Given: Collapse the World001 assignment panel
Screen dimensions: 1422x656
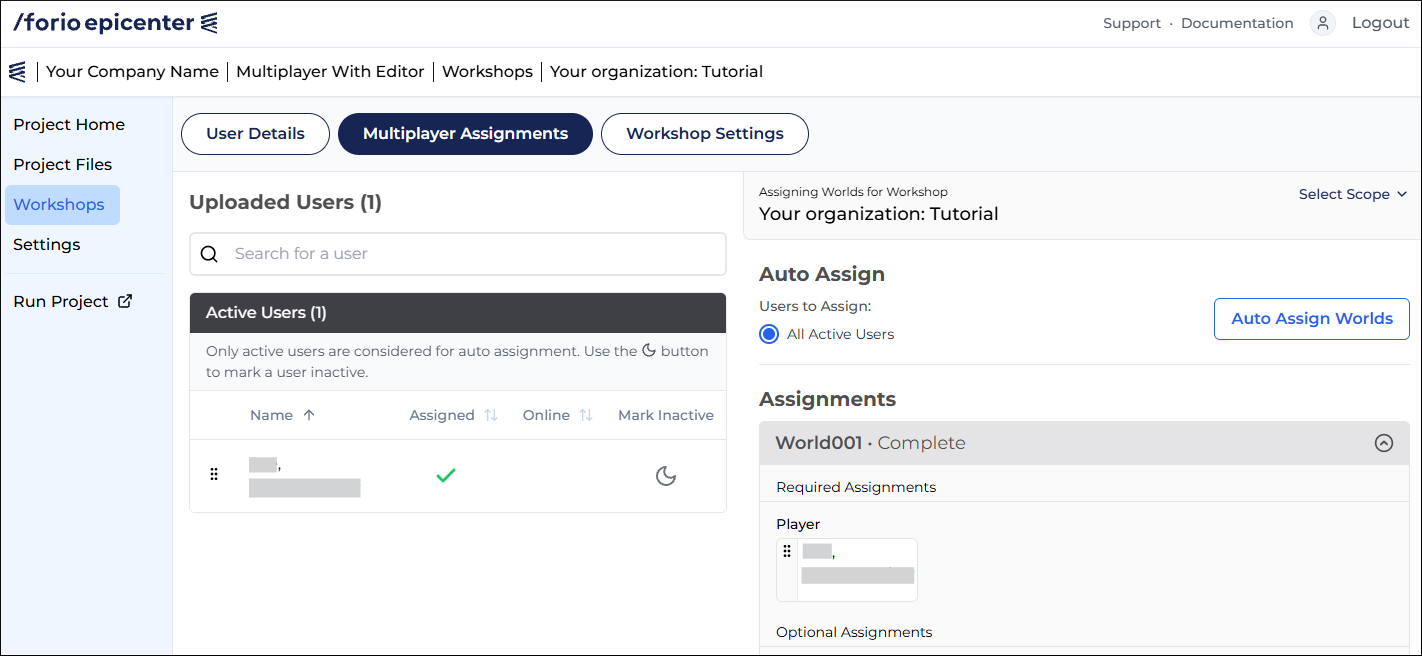Looking at the screenshot, I should 1384,443.
